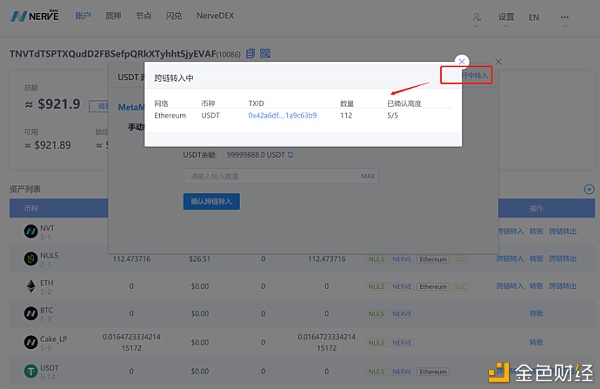Switch language to EN
600x389 pixels.
click(x=534, y=18)
